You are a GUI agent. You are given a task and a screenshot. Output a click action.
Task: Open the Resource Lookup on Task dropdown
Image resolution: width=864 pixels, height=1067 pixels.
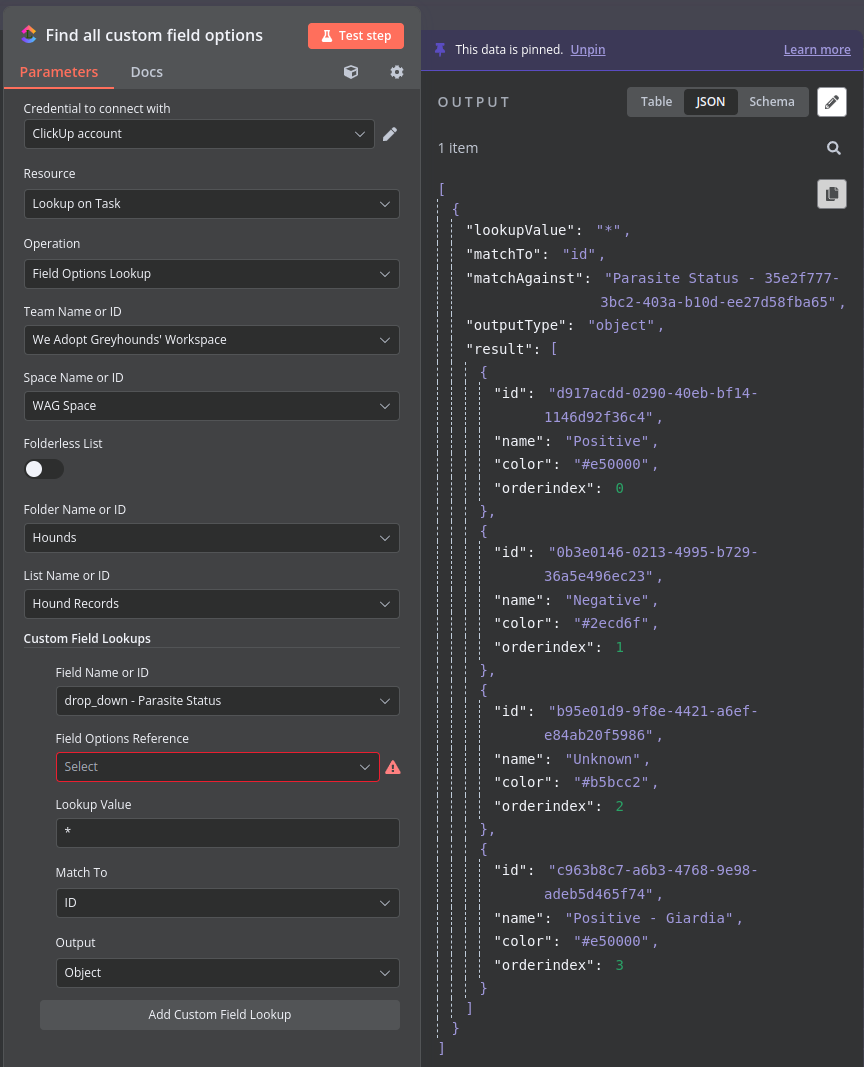click(x=212, y=204)
